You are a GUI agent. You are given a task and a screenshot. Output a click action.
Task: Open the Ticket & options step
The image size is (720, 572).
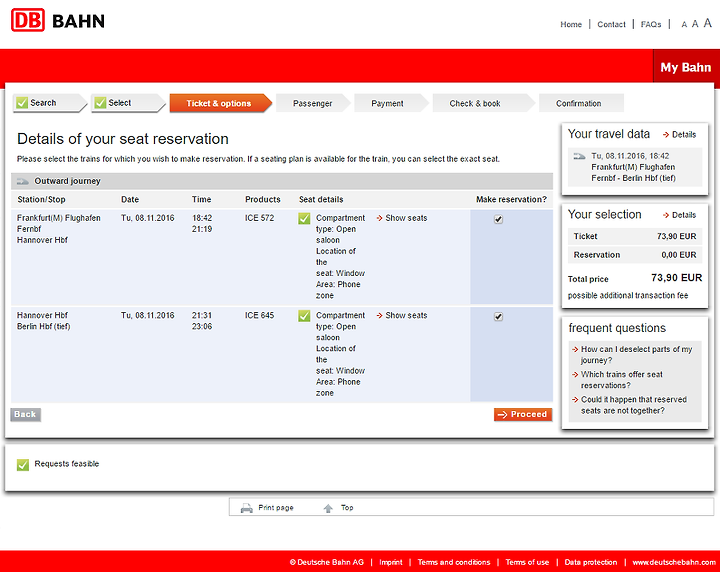[220, 103]
